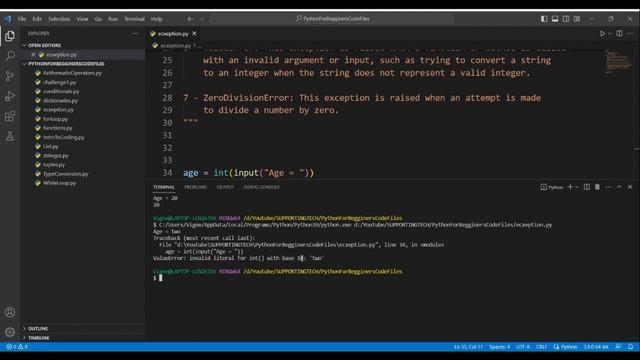
Task: Split the editor to the right
Action: [619, 33]
